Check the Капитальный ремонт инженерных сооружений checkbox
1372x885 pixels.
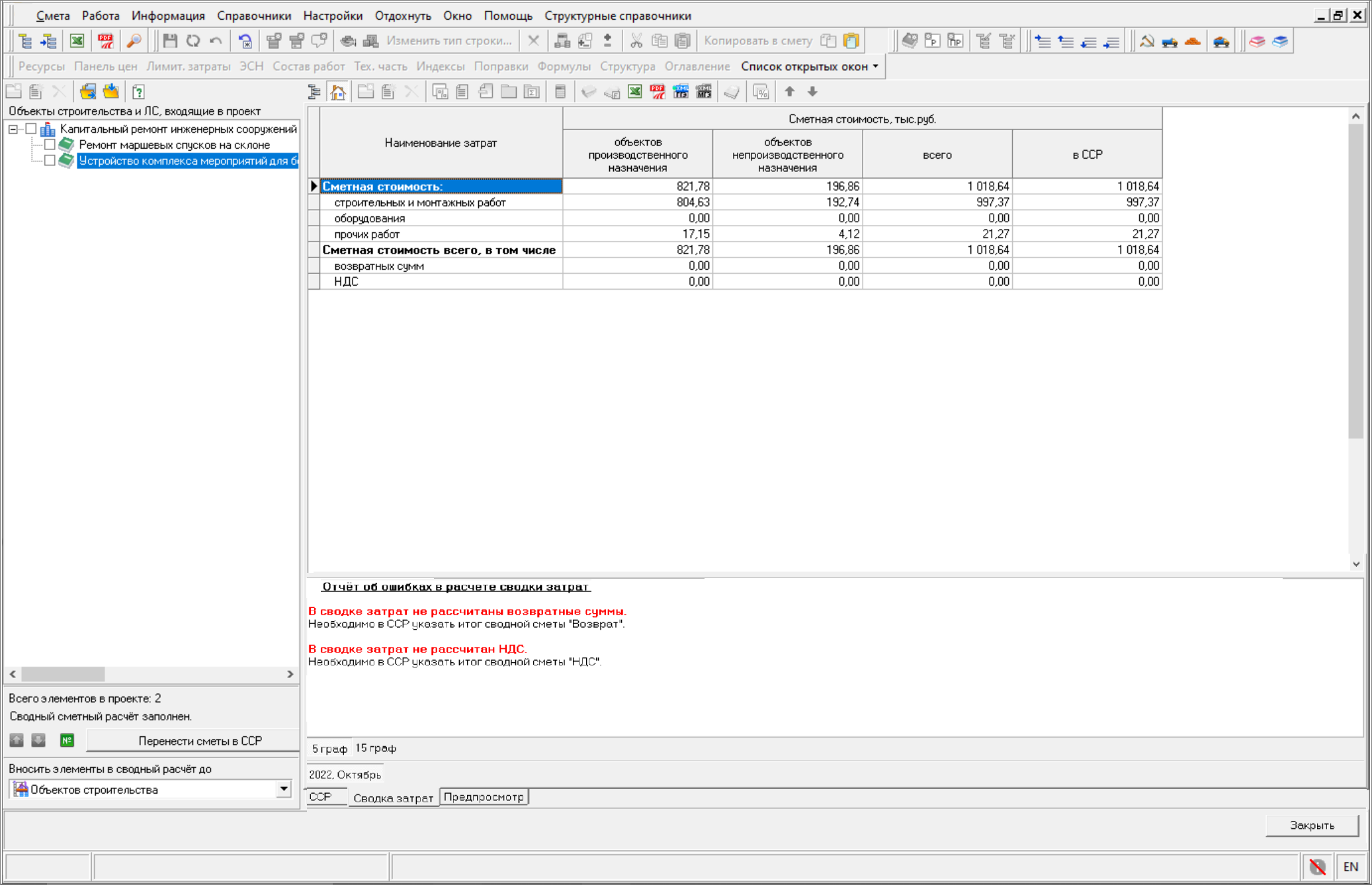[x=31, y=129]
